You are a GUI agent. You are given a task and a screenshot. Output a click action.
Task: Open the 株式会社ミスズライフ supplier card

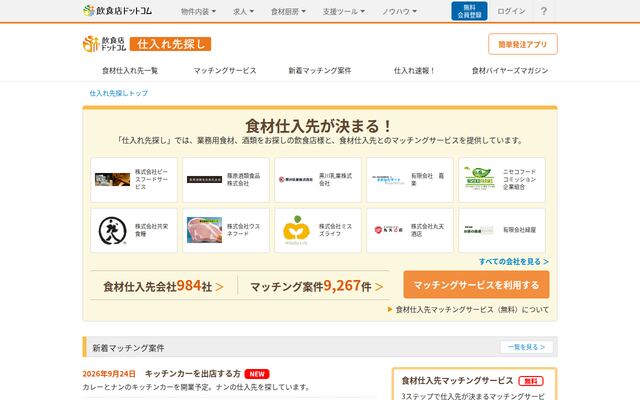[318, 230]
